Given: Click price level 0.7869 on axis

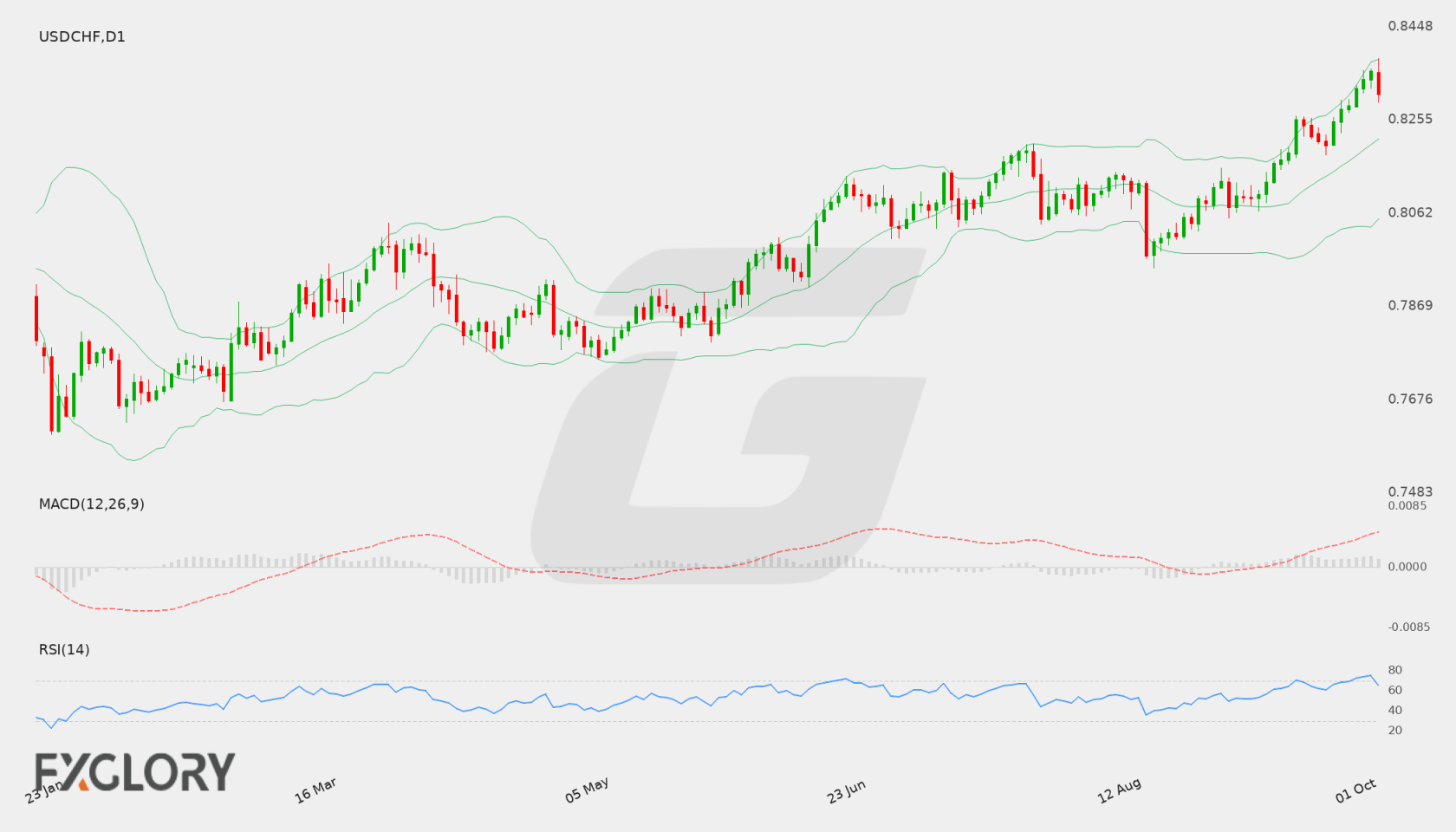Looking at the screenshot, I should tap(1410, 305).
